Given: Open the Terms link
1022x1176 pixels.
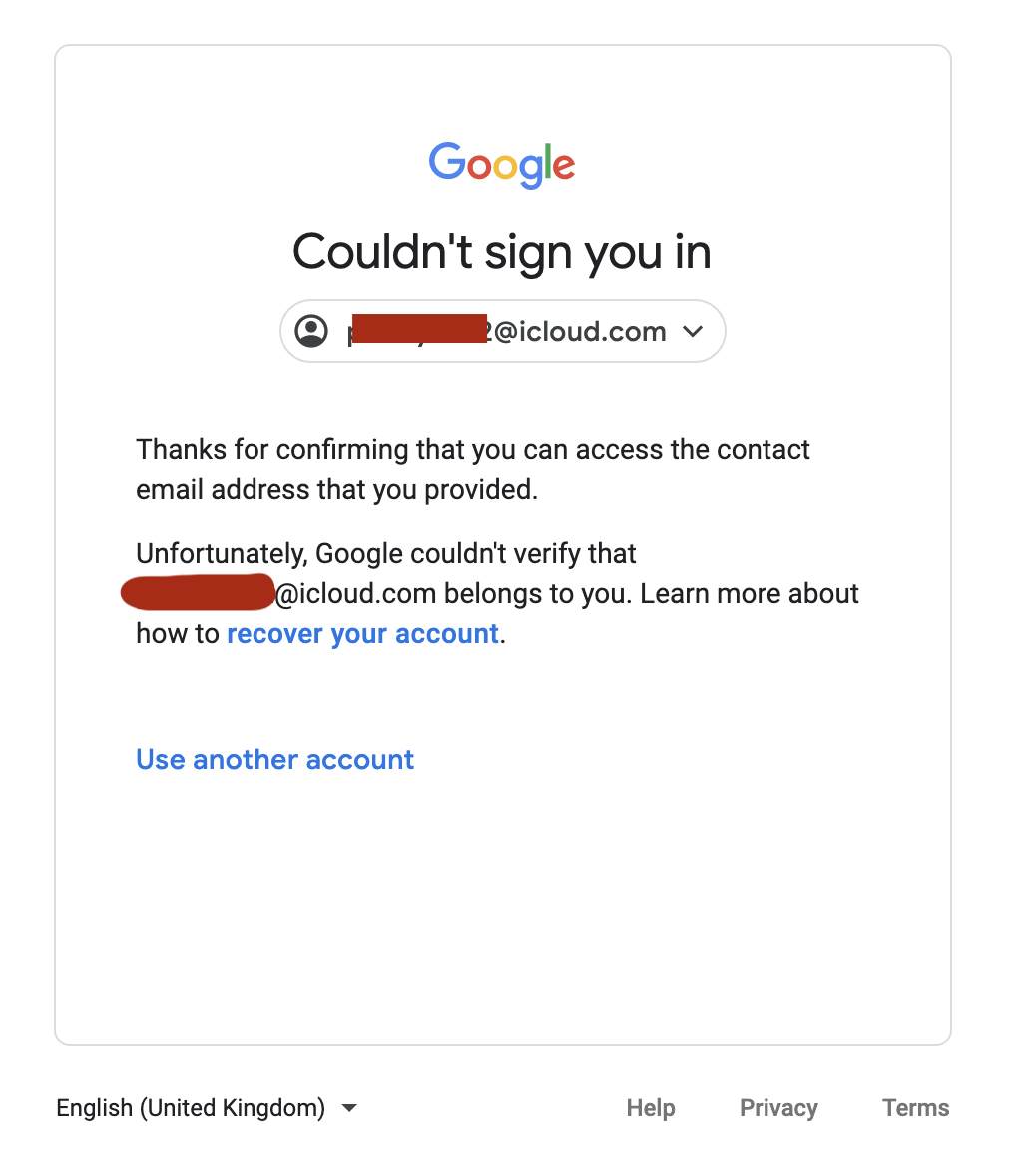Looking at the screenshot, I should (x=915, y=1108).
